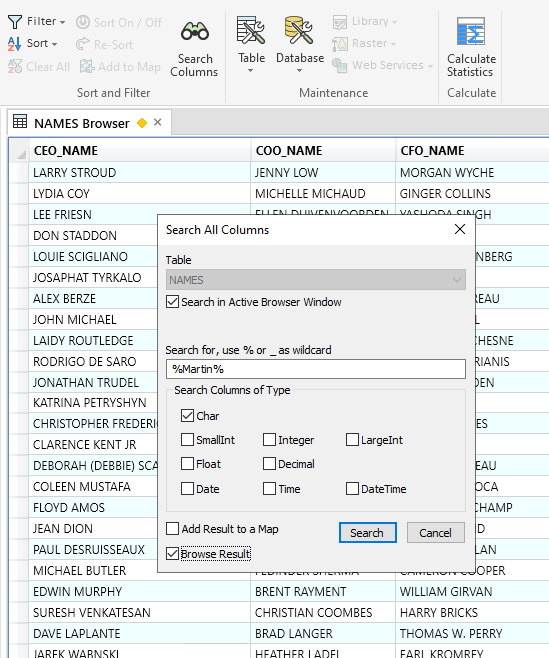Image resolution: width=549 pixels, height=658 pixels.
Task: Click the Sort A-Z icon
Action: click(x=14, y=44)
